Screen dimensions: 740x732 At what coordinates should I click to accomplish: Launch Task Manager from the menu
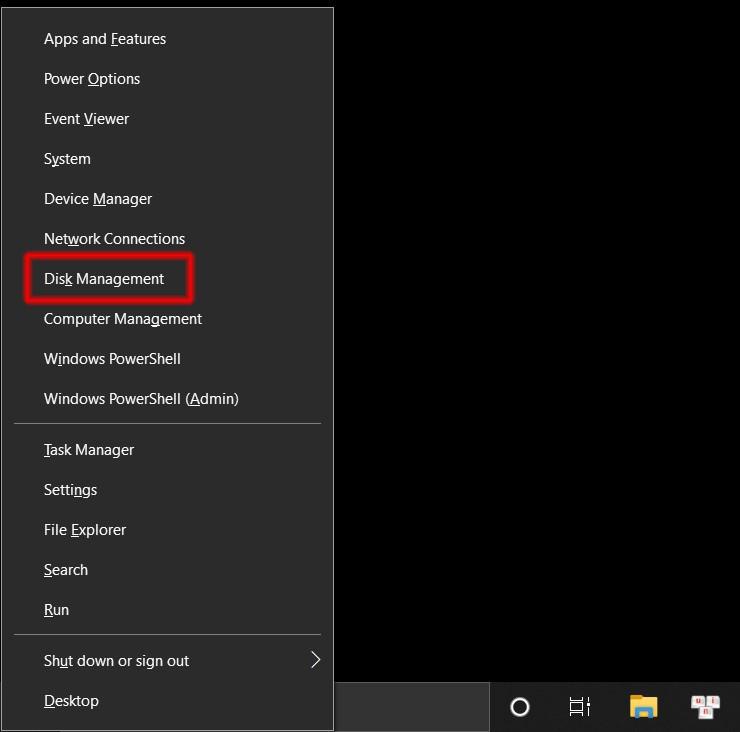tap(89, 450)
